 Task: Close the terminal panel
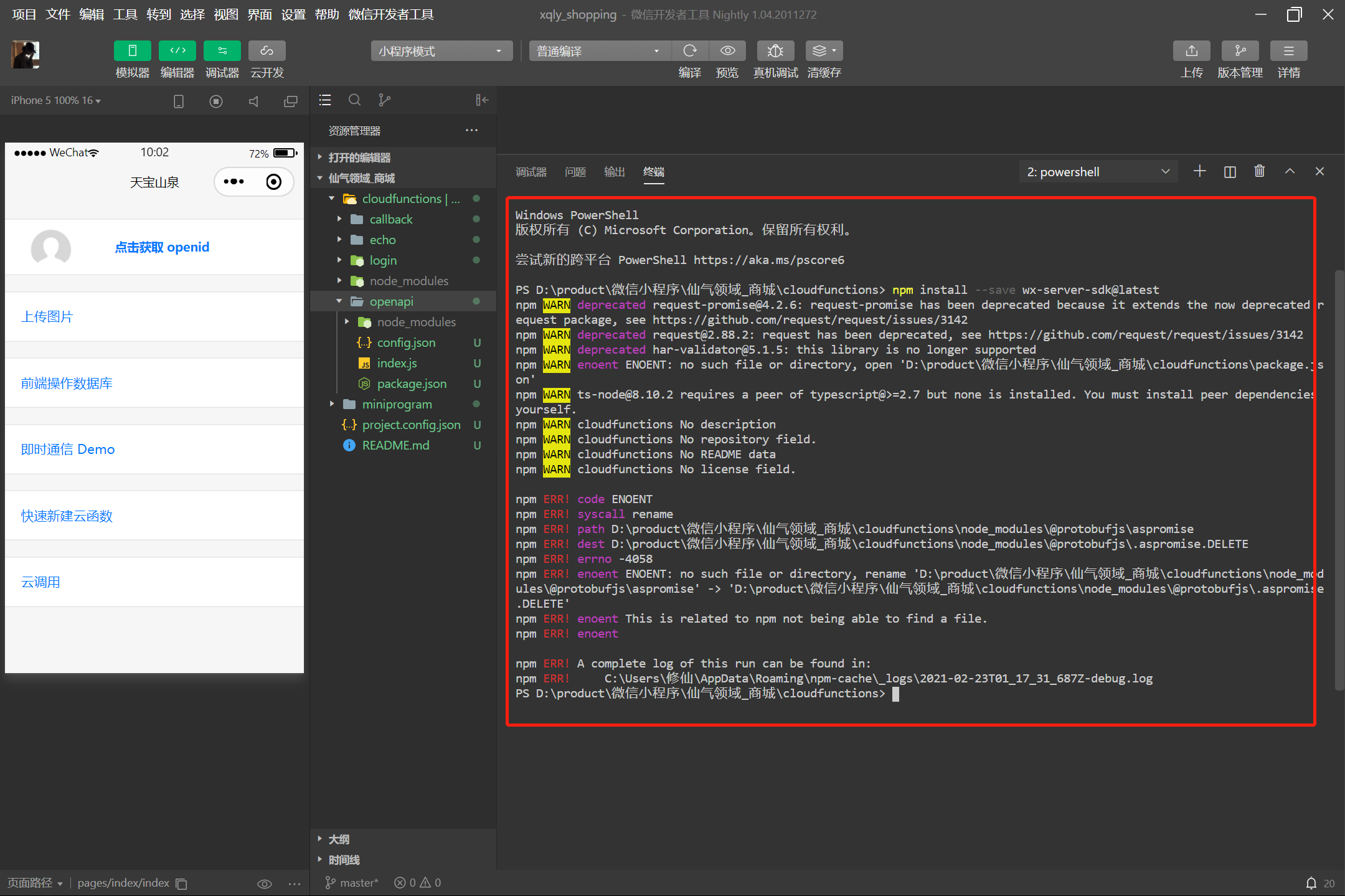click(x=1319, y=171)
